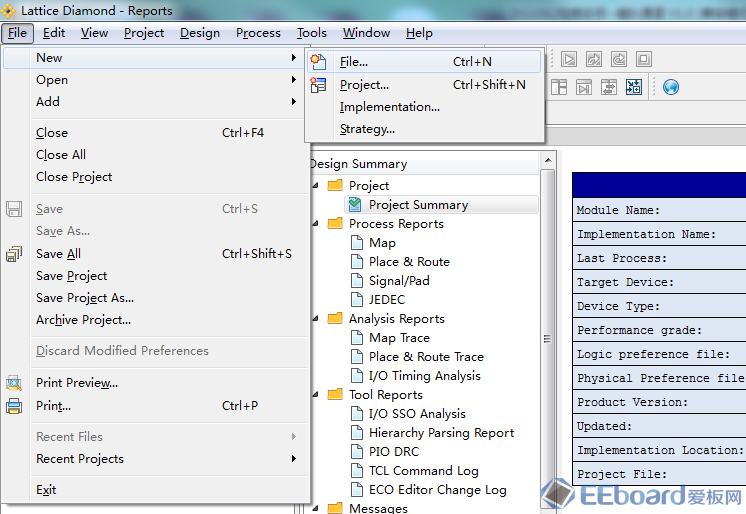Open the blue globe Start Page icon
The image size is (746, 514).
click(x=671, y=87)
